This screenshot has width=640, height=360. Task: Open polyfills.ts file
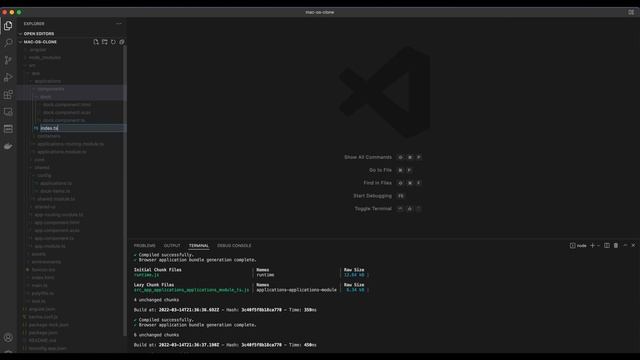pyautogui.click(x=42, y=293)
